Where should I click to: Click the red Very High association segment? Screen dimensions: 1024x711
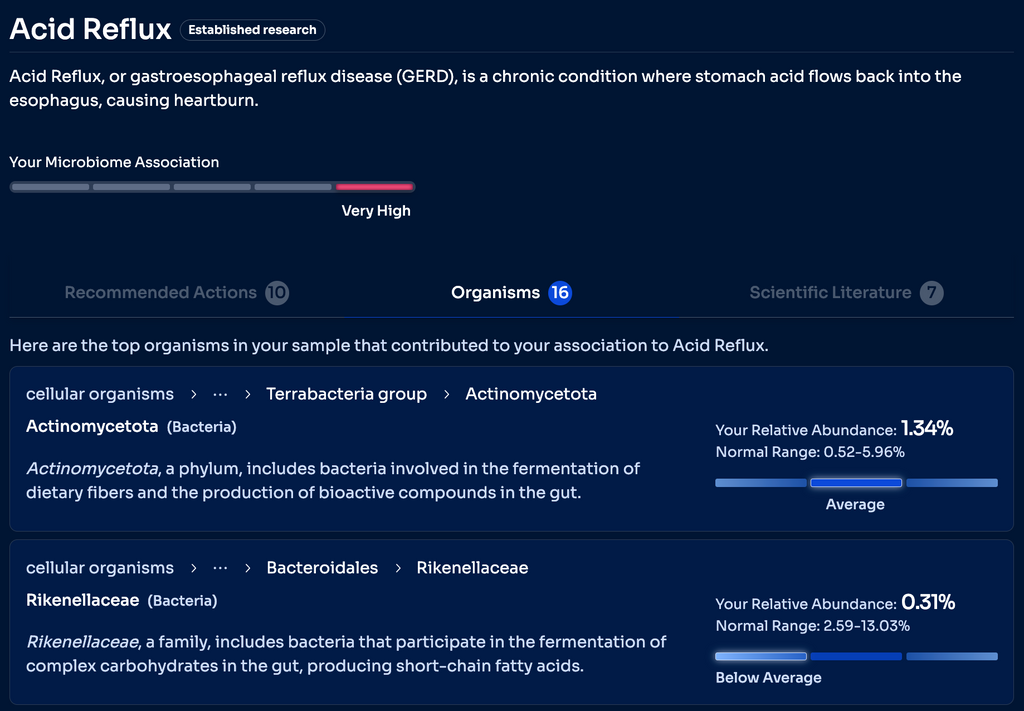point(375,187)
